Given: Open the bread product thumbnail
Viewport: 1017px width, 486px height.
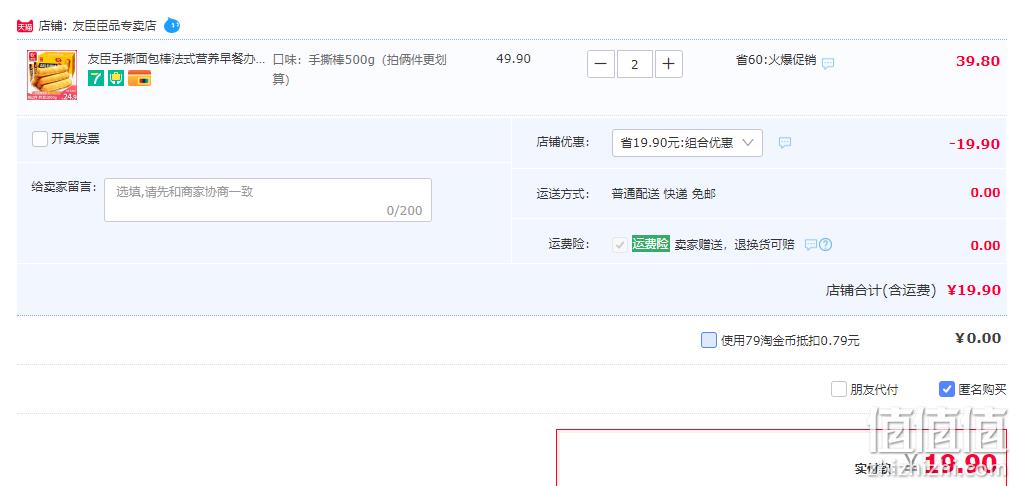Looking at the screenshot, I should point(52,75).
